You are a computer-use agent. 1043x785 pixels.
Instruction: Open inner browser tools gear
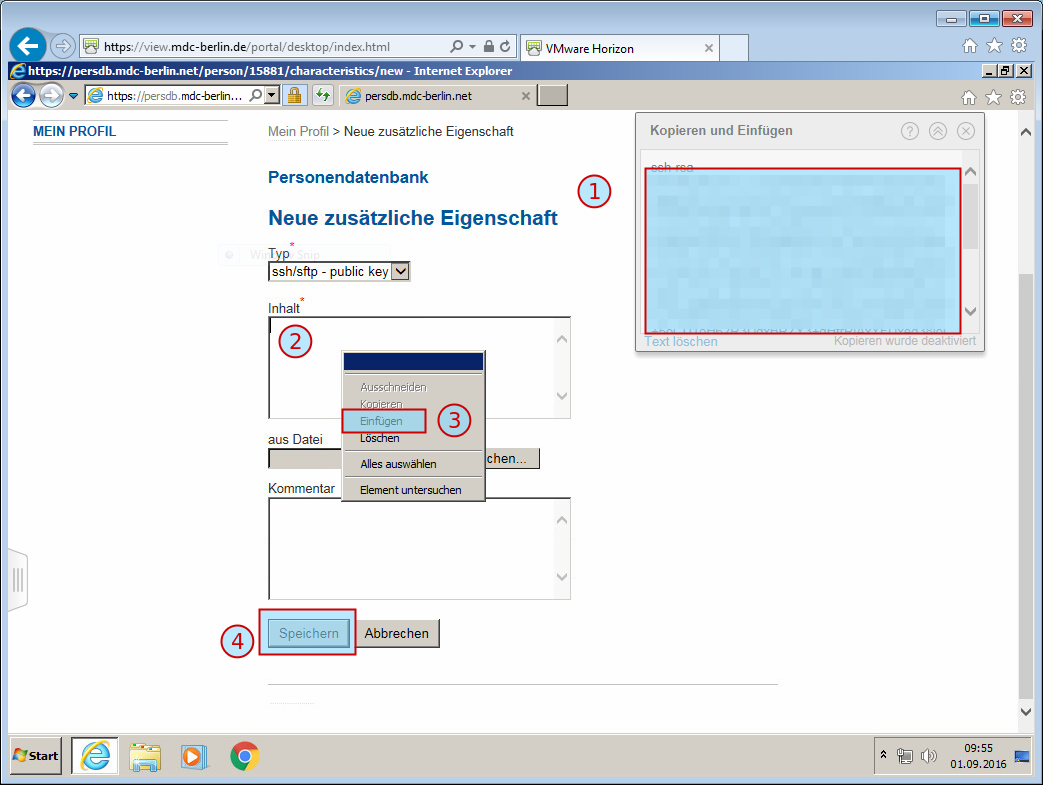pos(1018,98)
